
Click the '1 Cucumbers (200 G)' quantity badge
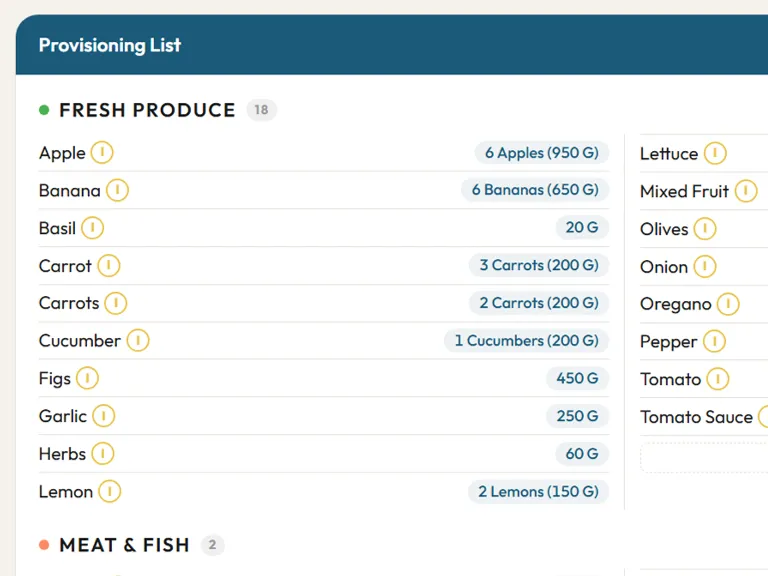coord(526,341)
